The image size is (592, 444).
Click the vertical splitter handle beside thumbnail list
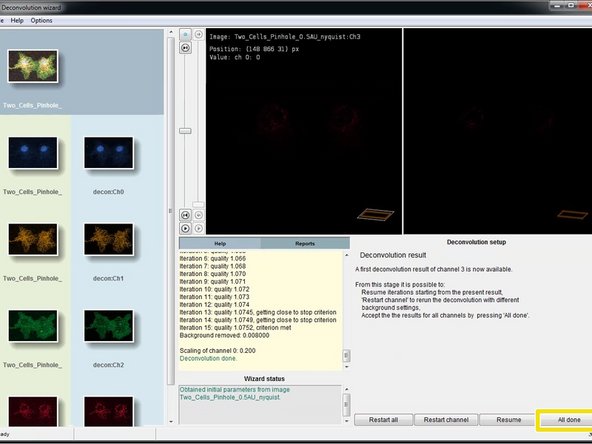point(170,211)
